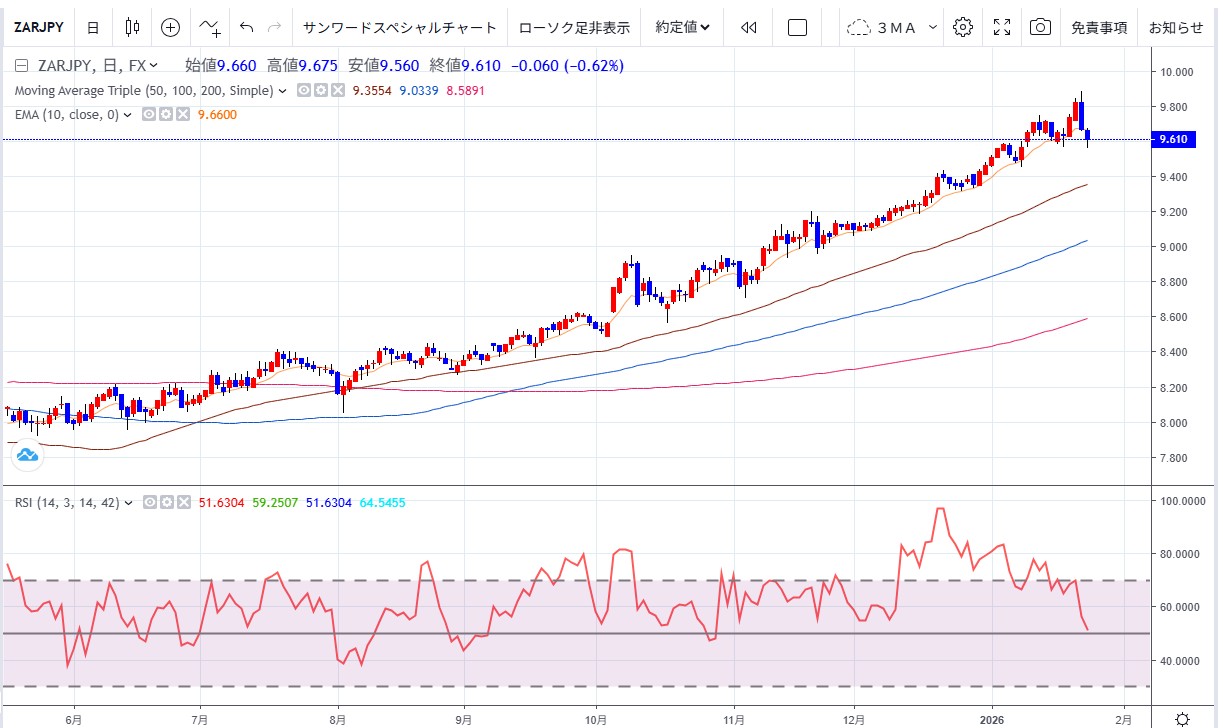Expand the ZARJPY, 日, FX legend chevron

pos(154,66)
